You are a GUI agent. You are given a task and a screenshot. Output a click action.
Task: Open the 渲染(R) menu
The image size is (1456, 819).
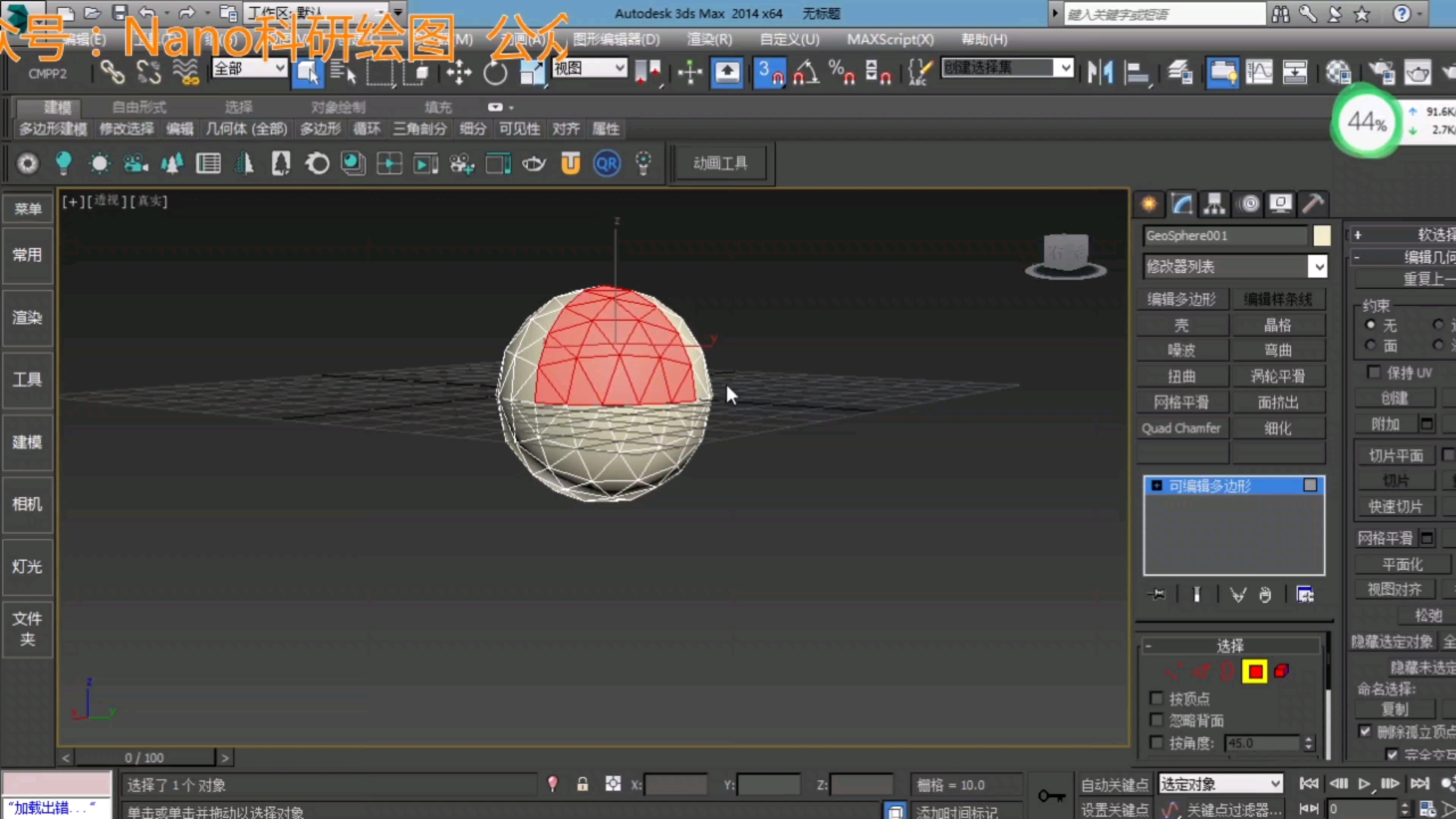[x=709, y=39]
